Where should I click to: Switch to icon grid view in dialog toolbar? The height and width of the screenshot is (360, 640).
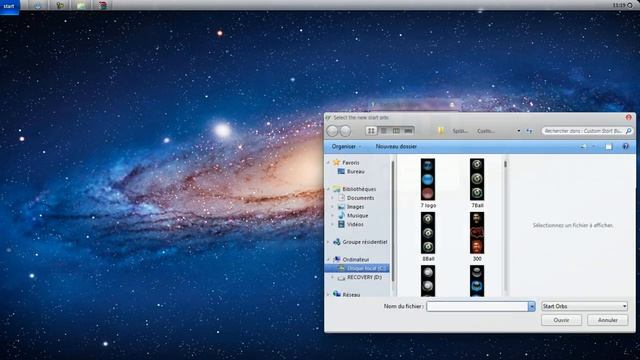(371, 131)
